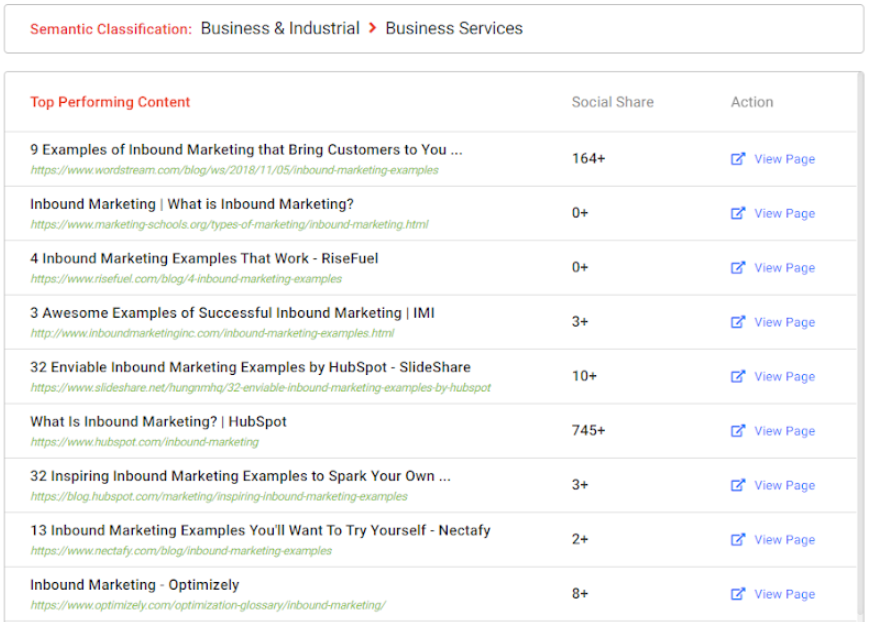The image size is (870, 622).
Task: Click the red breadcrumb chevron arrow
Action: point(372,29)
